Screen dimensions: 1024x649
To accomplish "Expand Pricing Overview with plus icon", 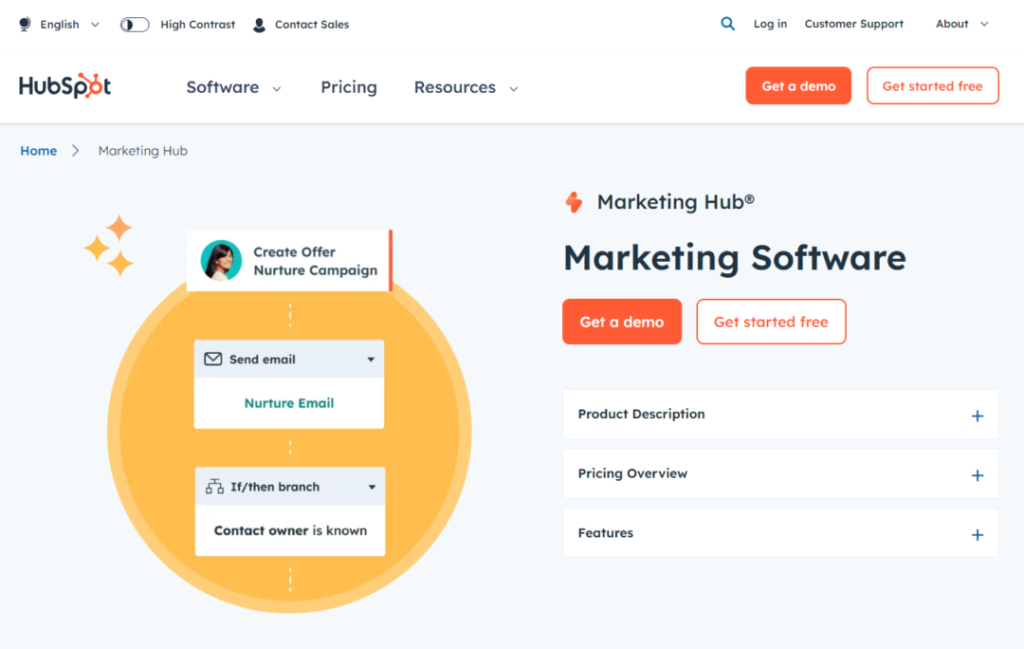I will 977,475.
